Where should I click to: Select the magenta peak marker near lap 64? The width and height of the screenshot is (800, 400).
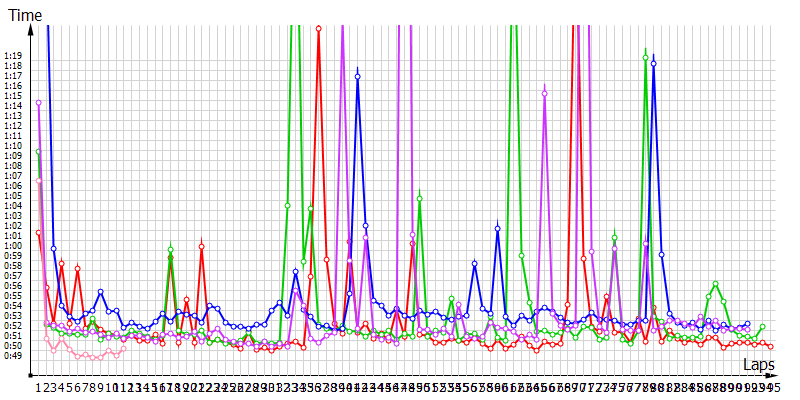545,93
